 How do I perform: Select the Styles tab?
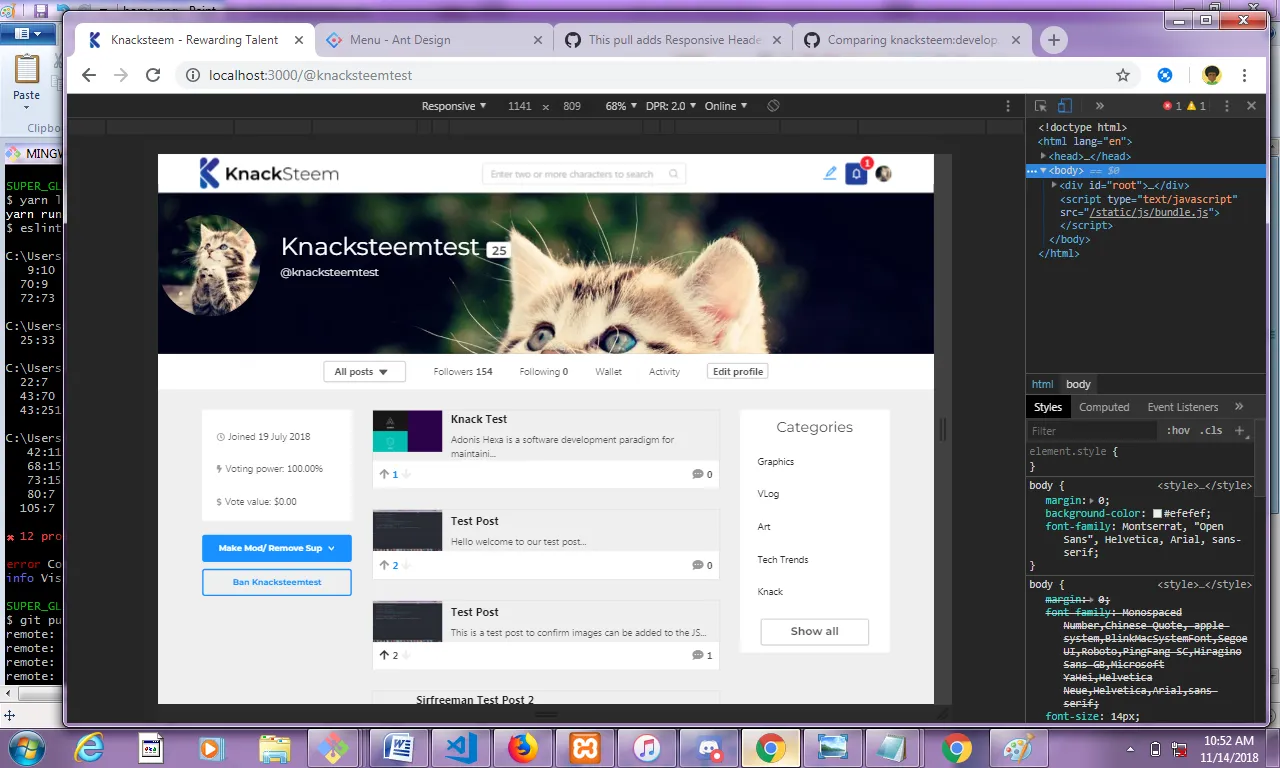1048,407
